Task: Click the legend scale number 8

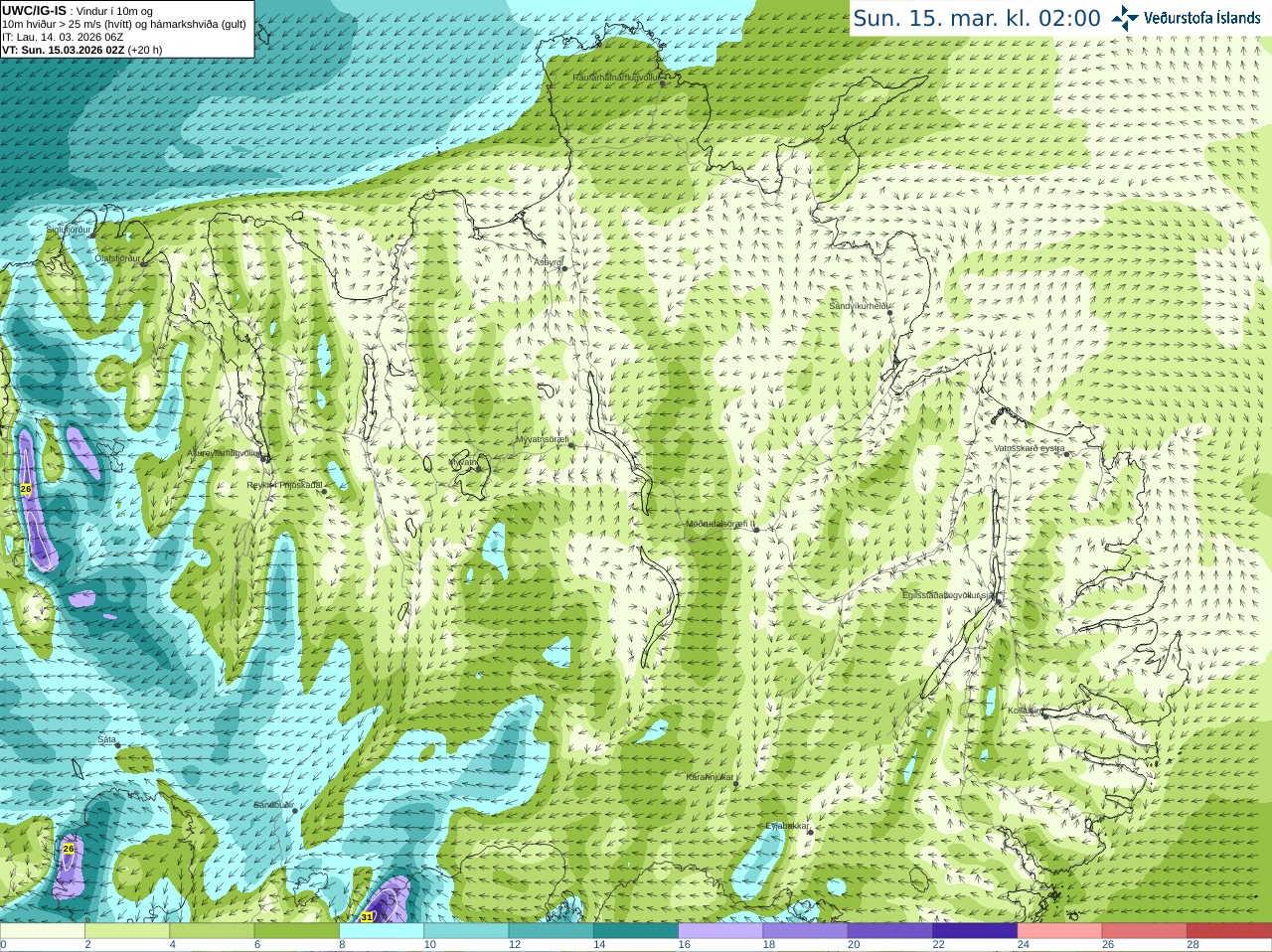Action: click(x=342, y=945)
